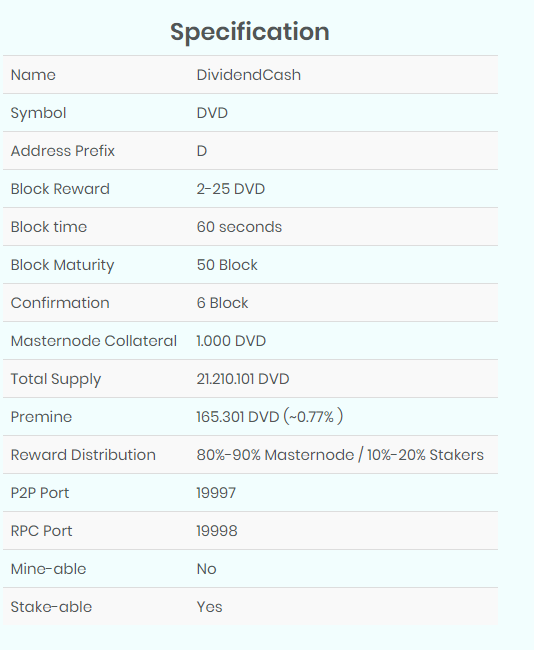Select the DividendCash name value
This screenshot has height=650, width=534.
[x=249, y=75]
